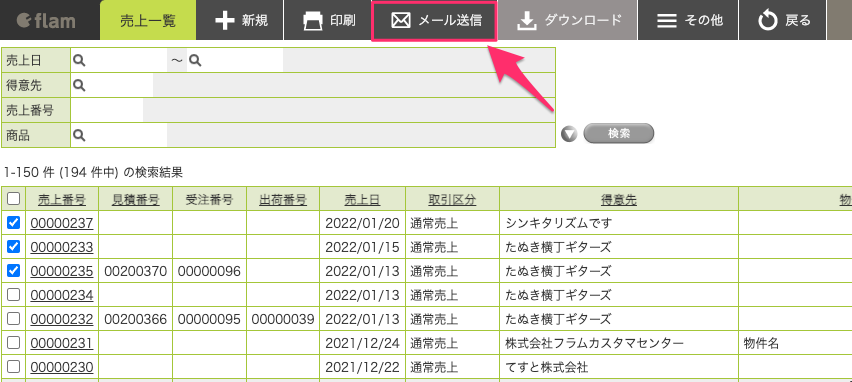
Task: Click the 得意先 input field
Action: click(x=119, y=85)
